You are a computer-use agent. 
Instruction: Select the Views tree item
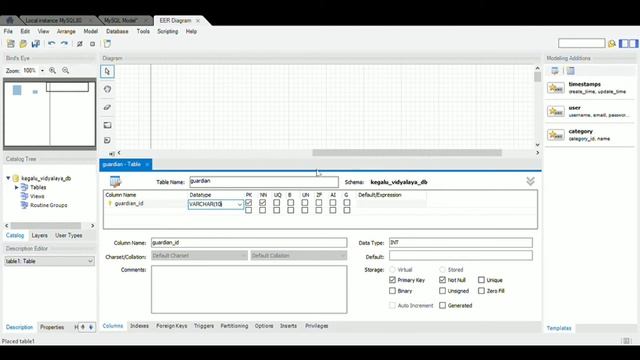pos(37,196)
